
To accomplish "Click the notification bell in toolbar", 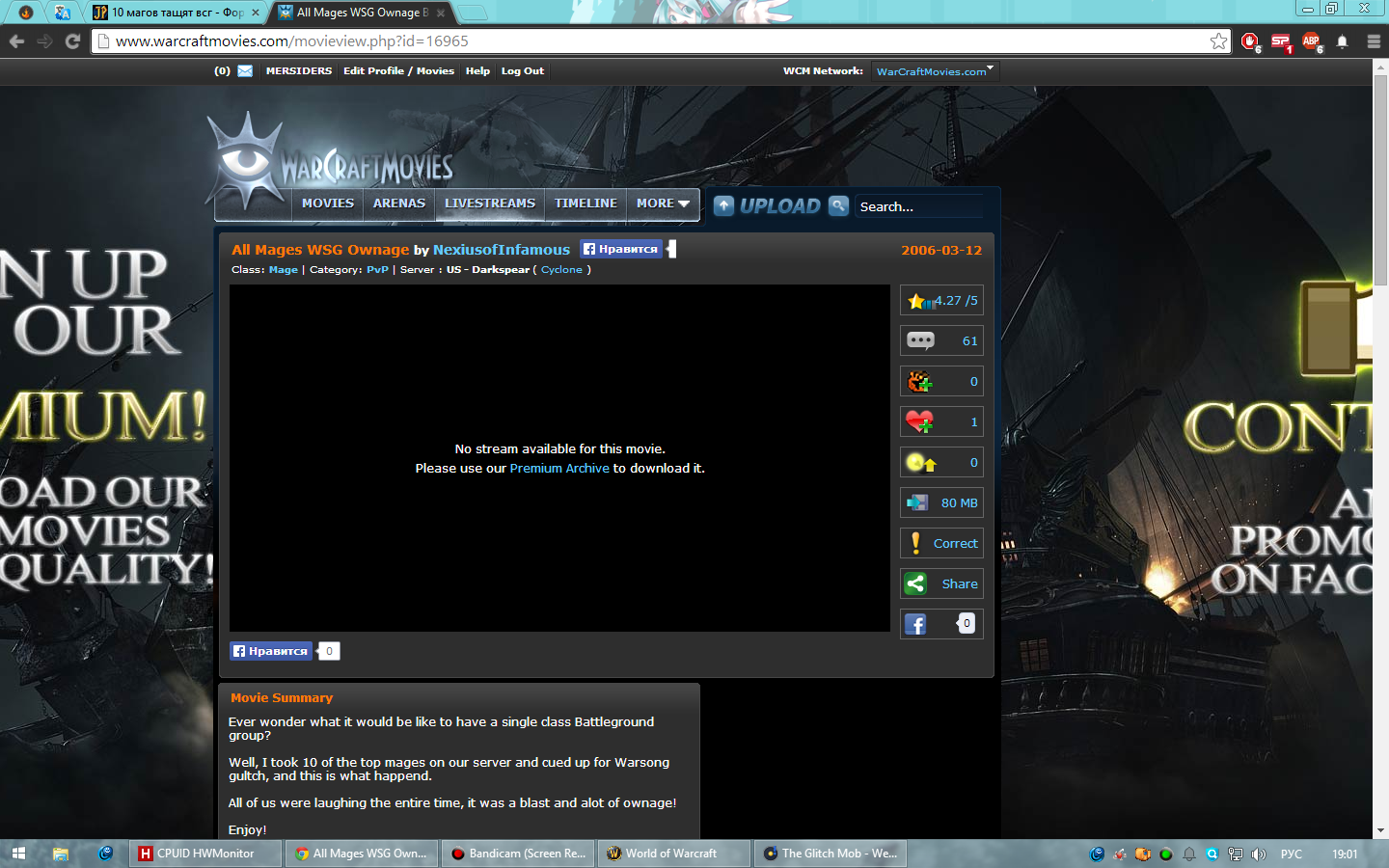I will [x=1342, y=41].
